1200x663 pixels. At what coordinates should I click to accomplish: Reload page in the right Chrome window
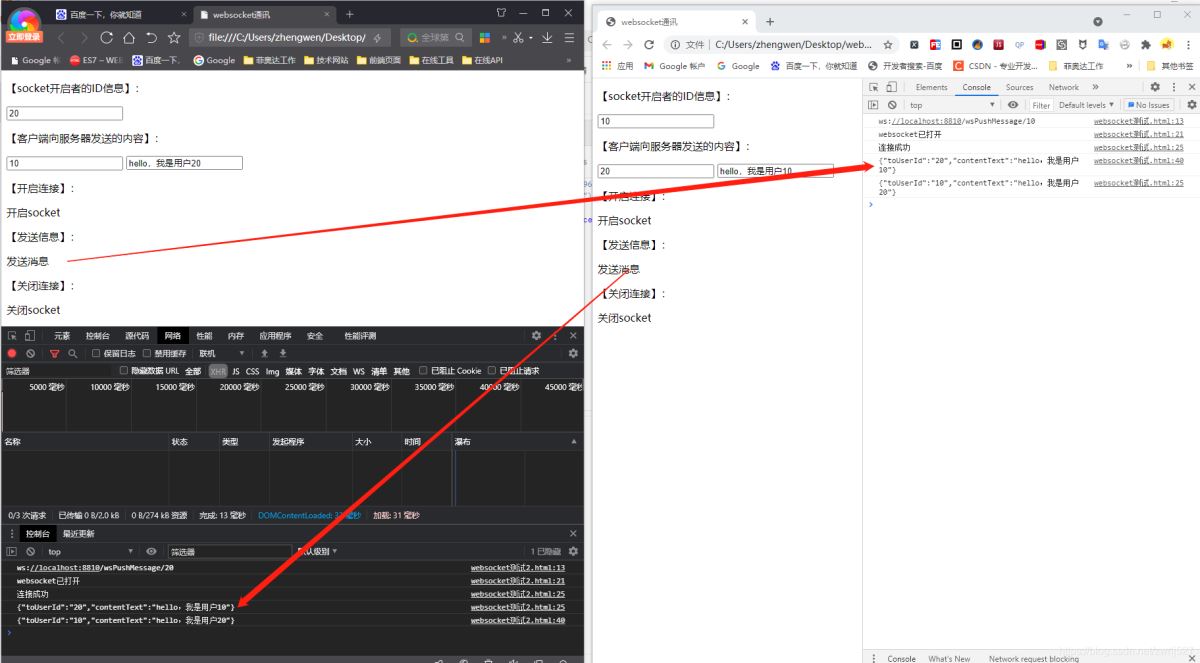pos(649,45)
